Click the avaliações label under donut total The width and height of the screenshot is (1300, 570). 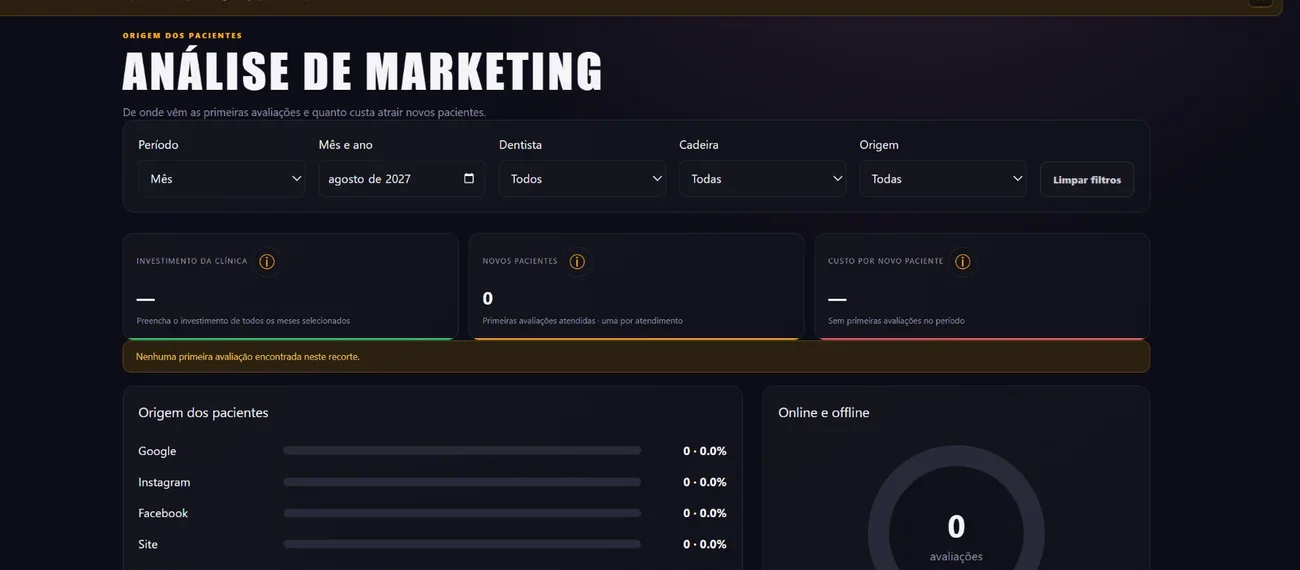click(956, 557)
